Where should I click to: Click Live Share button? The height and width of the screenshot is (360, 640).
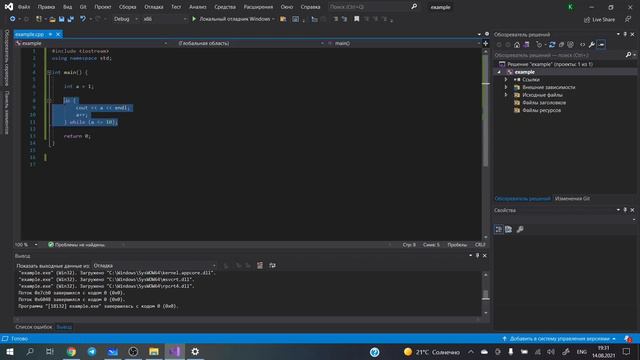pyautogui.click(x=599, y=19)
